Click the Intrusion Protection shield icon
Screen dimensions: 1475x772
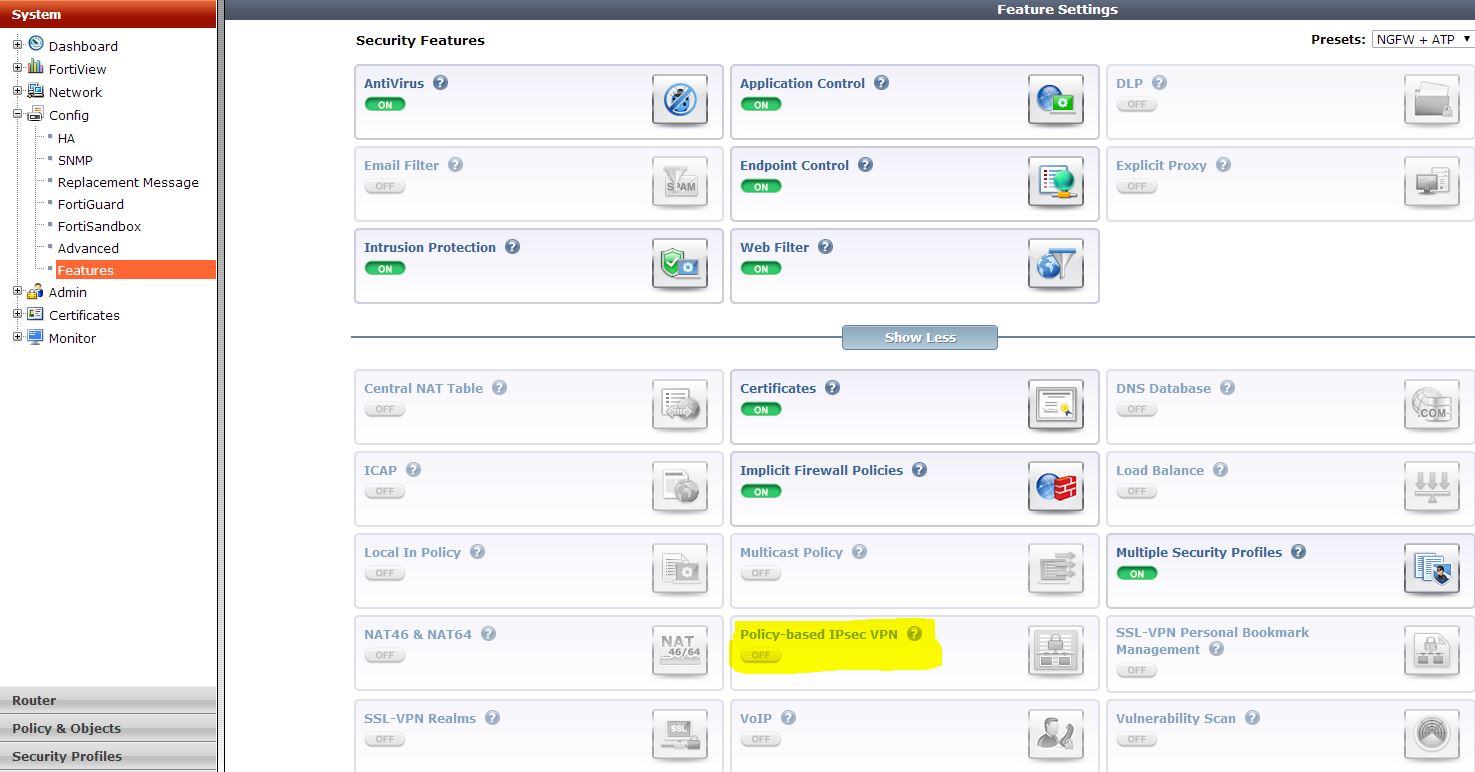[x=680, y=264]
